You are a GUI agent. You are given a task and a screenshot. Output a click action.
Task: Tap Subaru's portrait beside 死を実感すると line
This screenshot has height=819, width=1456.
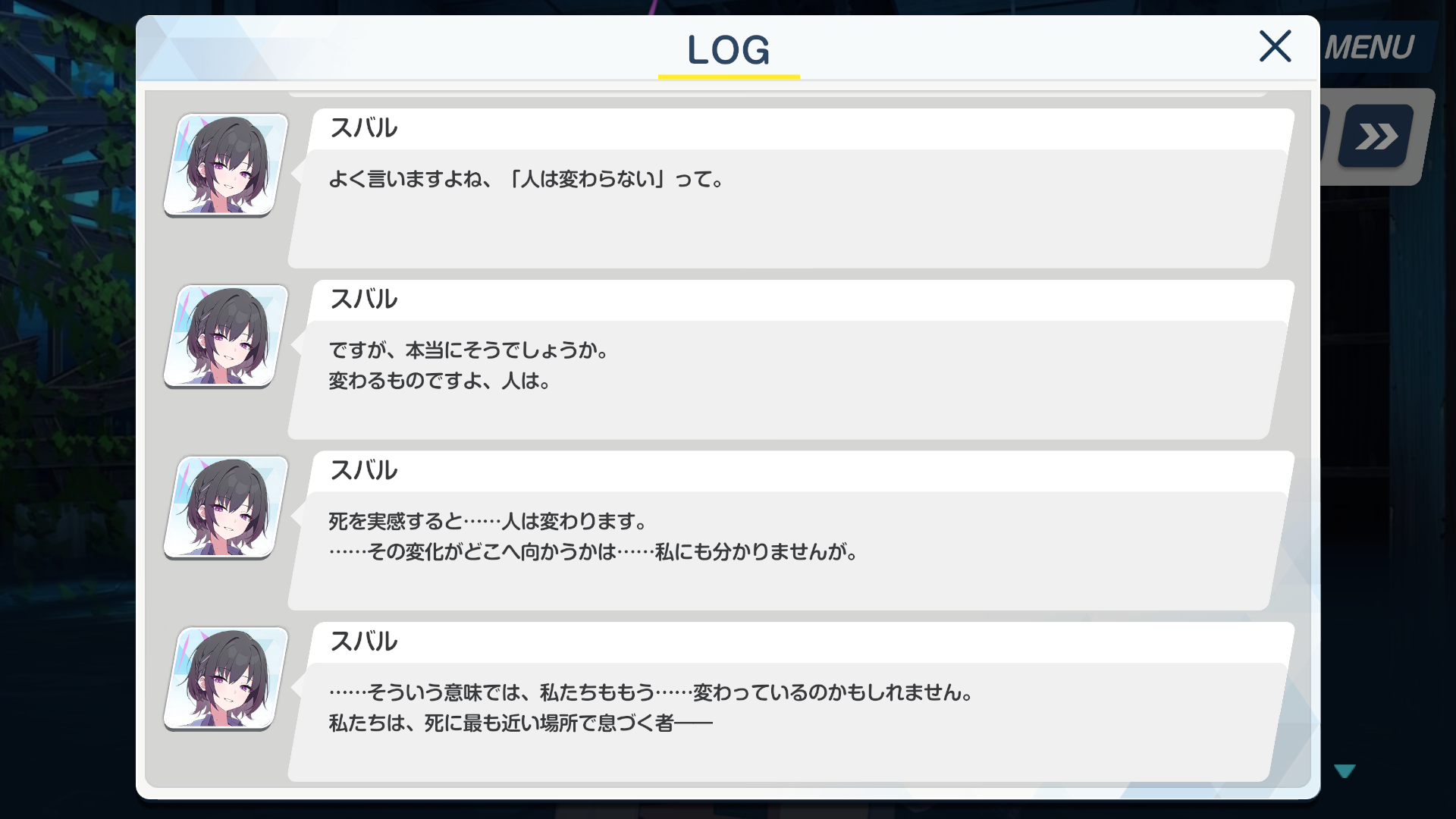pos(226,507)
